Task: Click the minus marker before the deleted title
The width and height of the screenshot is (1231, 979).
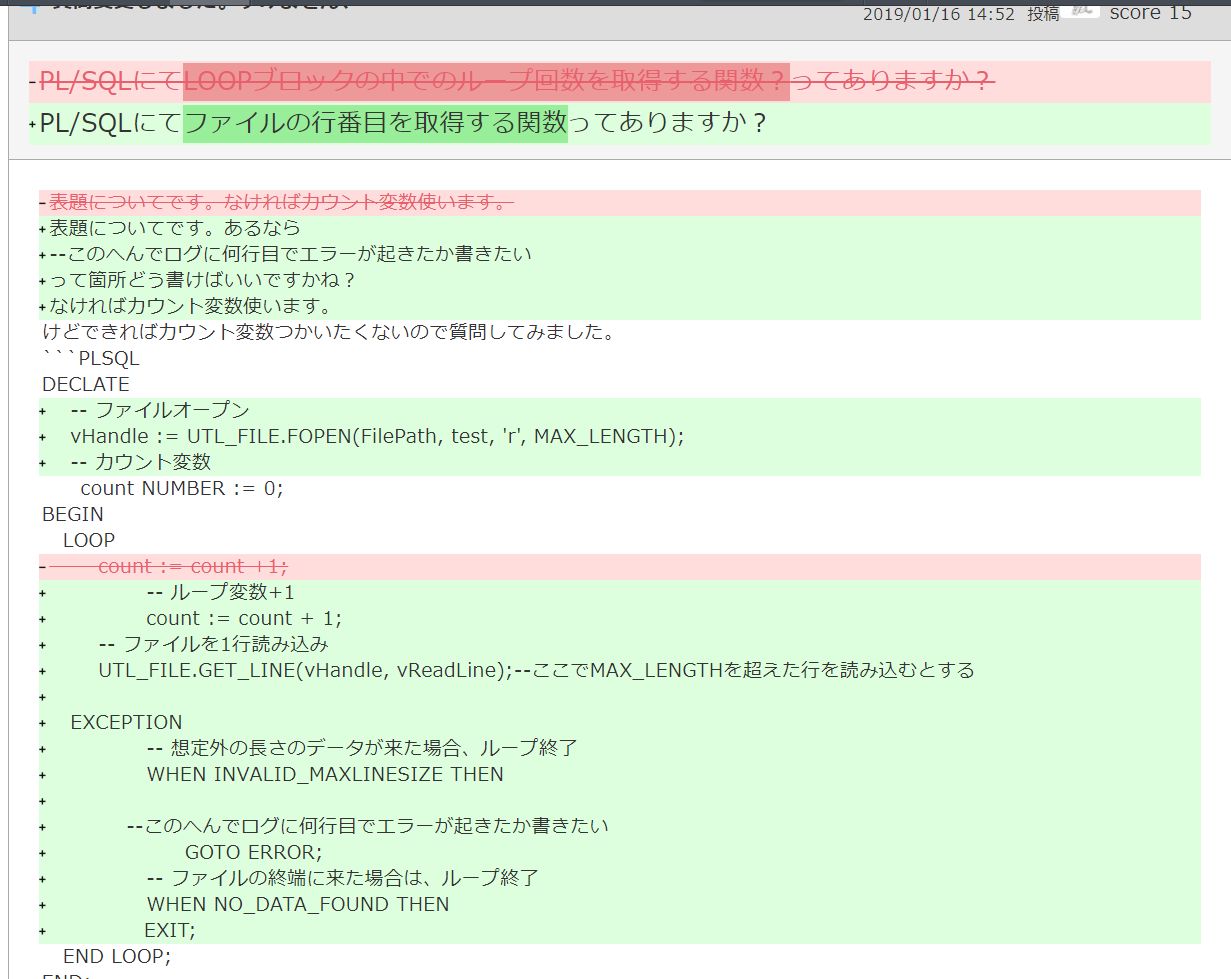Action: [33, 82]
